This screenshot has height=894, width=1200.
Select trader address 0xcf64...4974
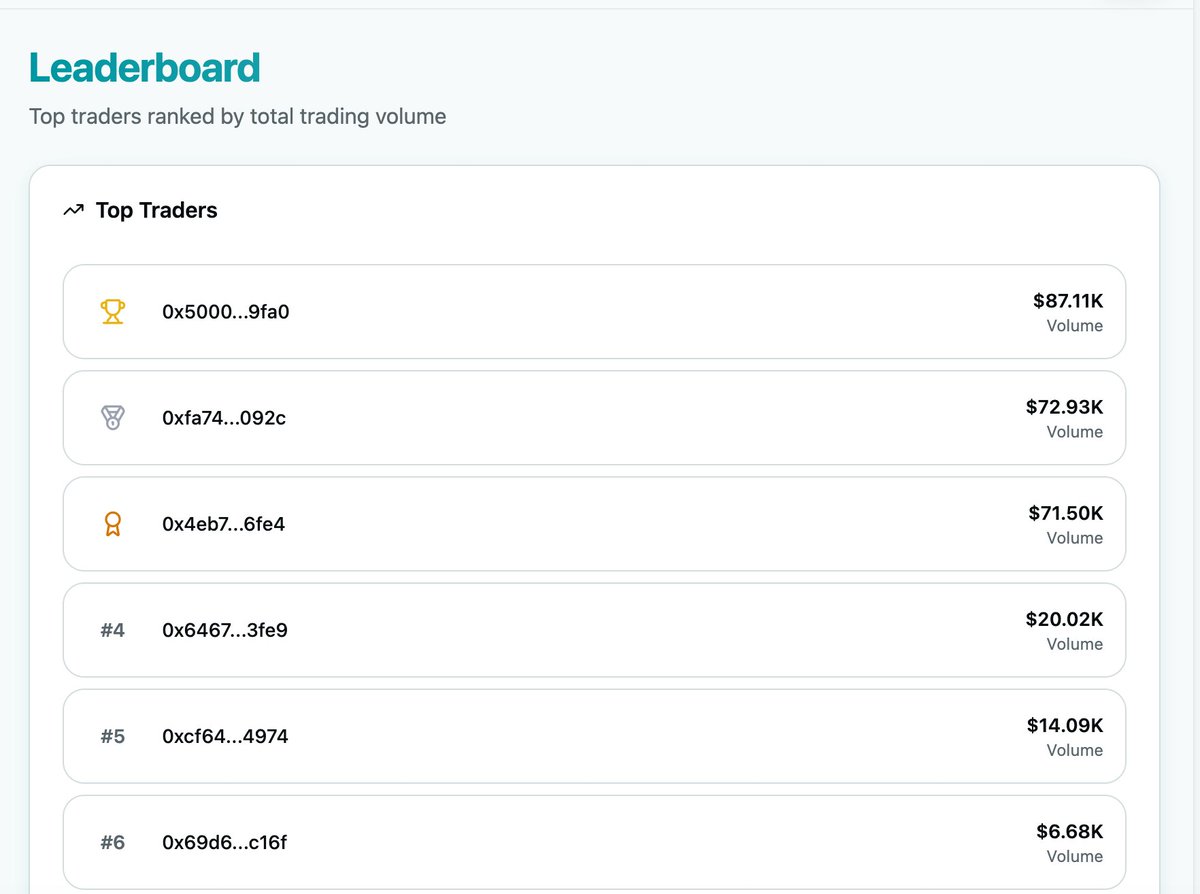[x=225, y=736]
